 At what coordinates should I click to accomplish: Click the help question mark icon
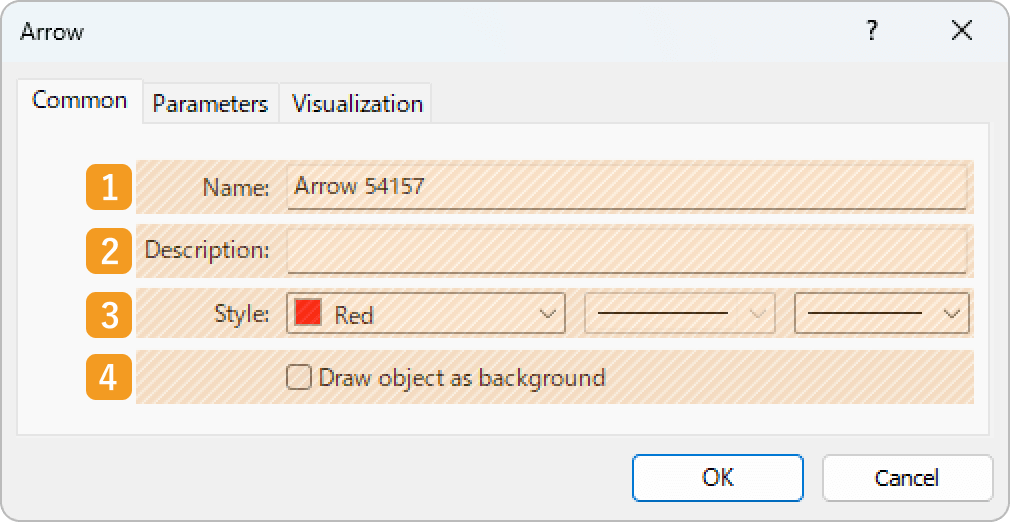click(872, 30)
